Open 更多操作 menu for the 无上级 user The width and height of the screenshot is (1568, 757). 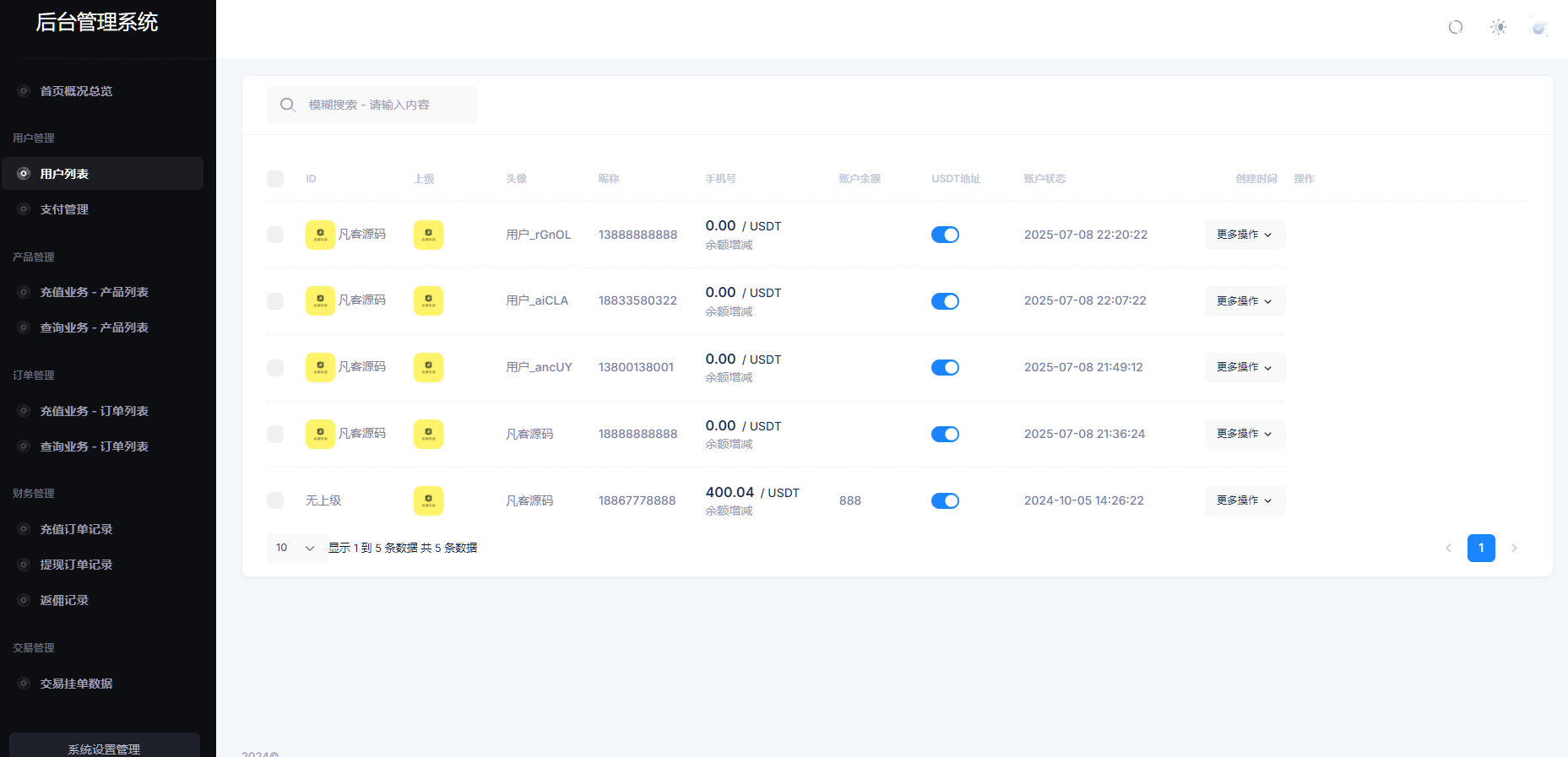[1244, 500]
